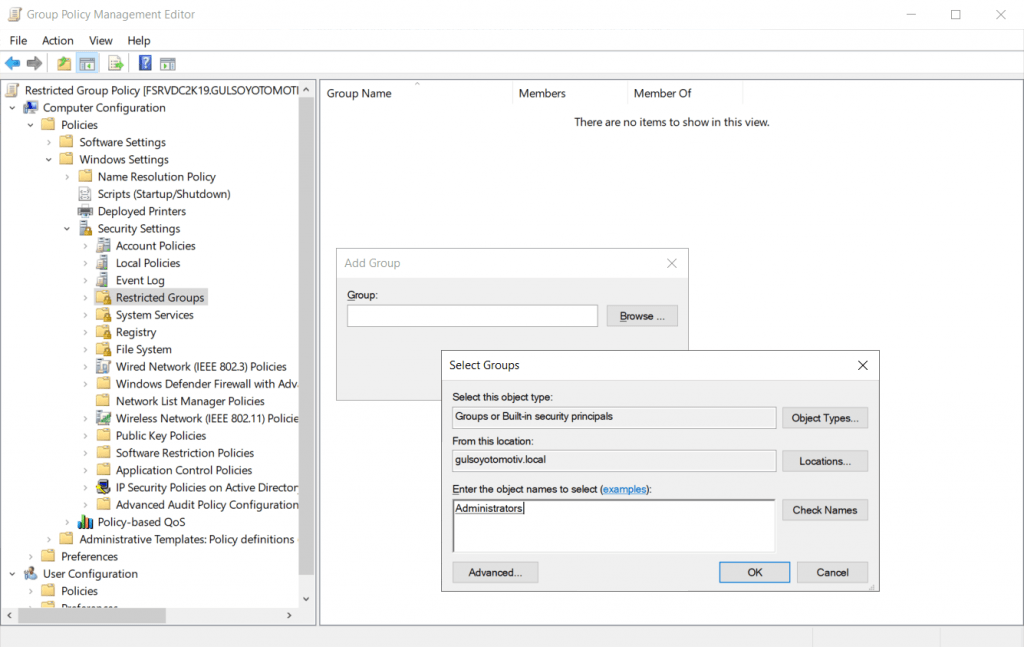Click Show/Hide Action Pane toolbar icon

pos(168,64)
